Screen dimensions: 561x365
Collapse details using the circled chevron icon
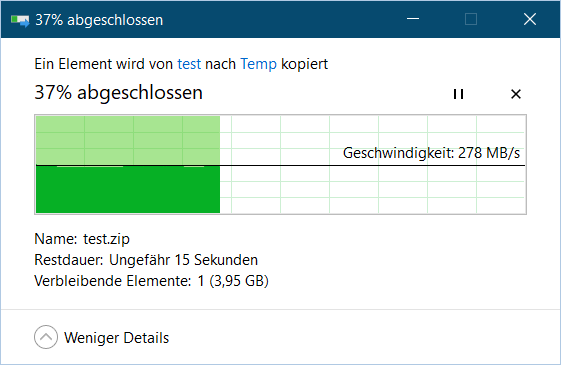pos(46,337)
